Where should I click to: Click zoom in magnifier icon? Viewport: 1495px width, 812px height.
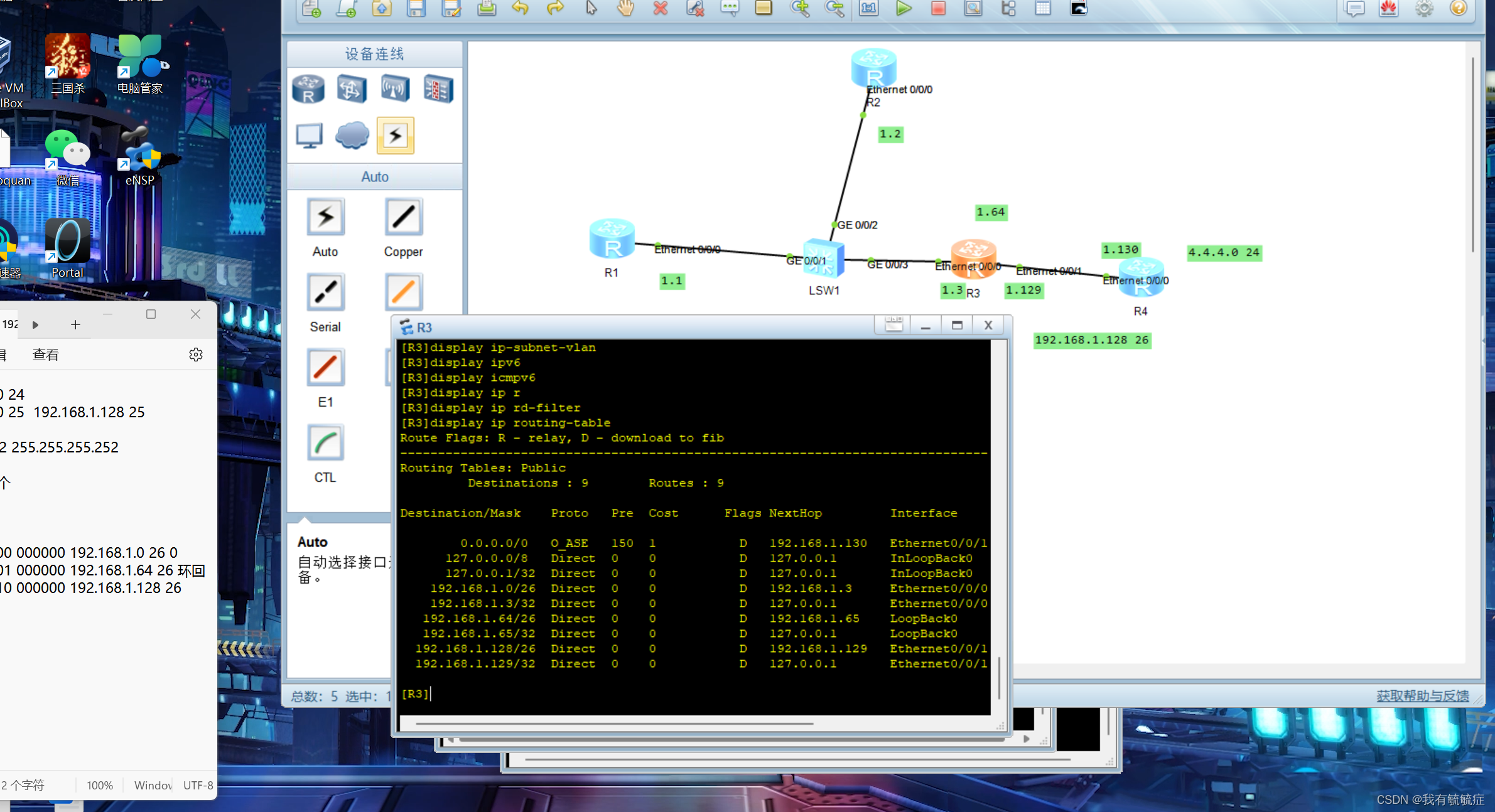click(x=799, y=8)
